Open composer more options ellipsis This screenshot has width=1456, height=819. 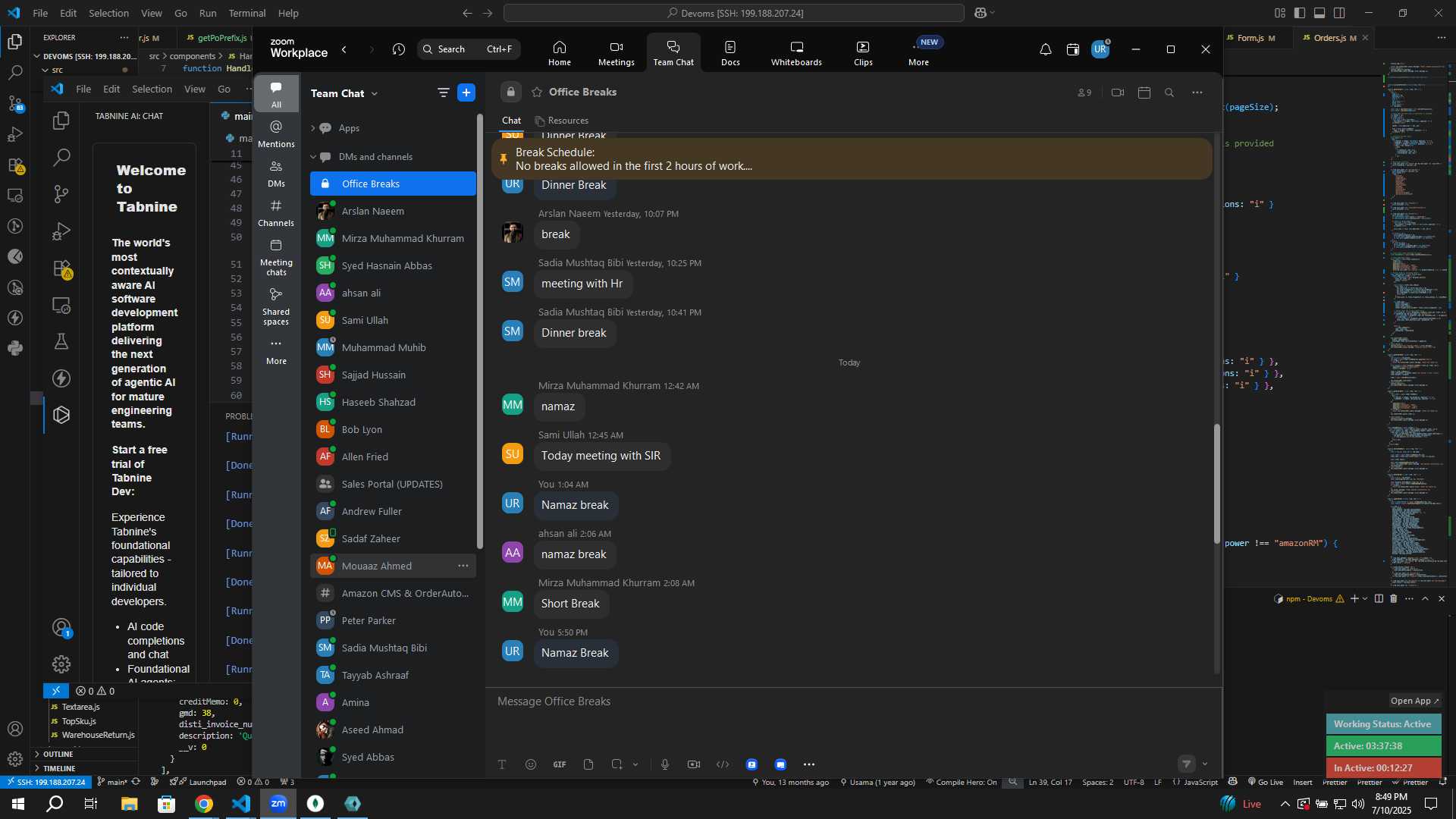coord(809,764)
